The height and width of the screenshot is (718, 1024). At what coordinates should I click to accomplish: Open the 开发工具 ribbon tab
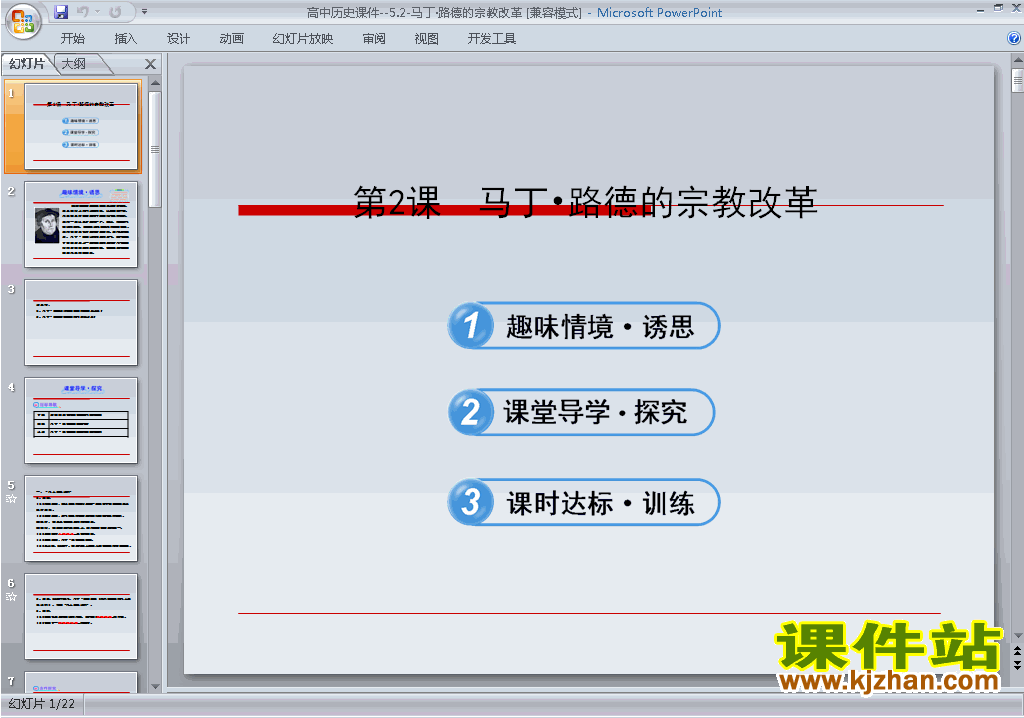click(x=492, y=39)
